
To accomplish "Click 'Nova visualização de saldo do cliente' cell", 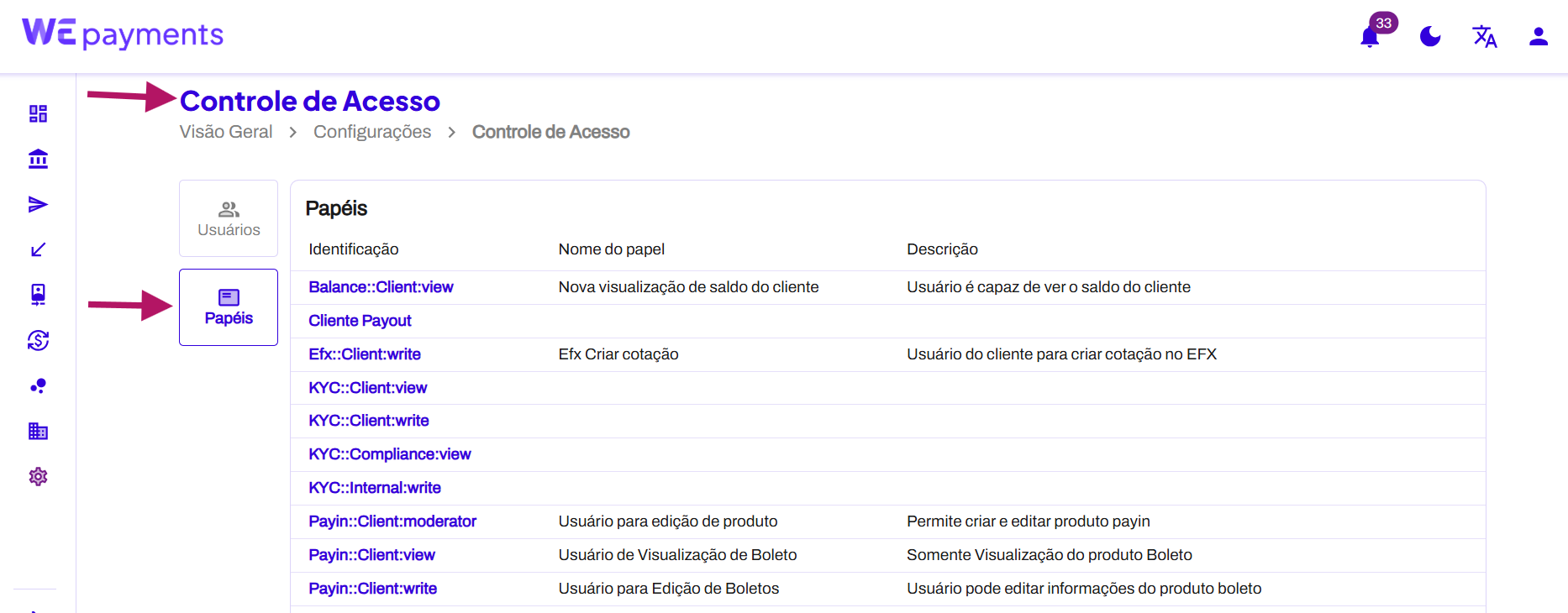I will 688,287.
